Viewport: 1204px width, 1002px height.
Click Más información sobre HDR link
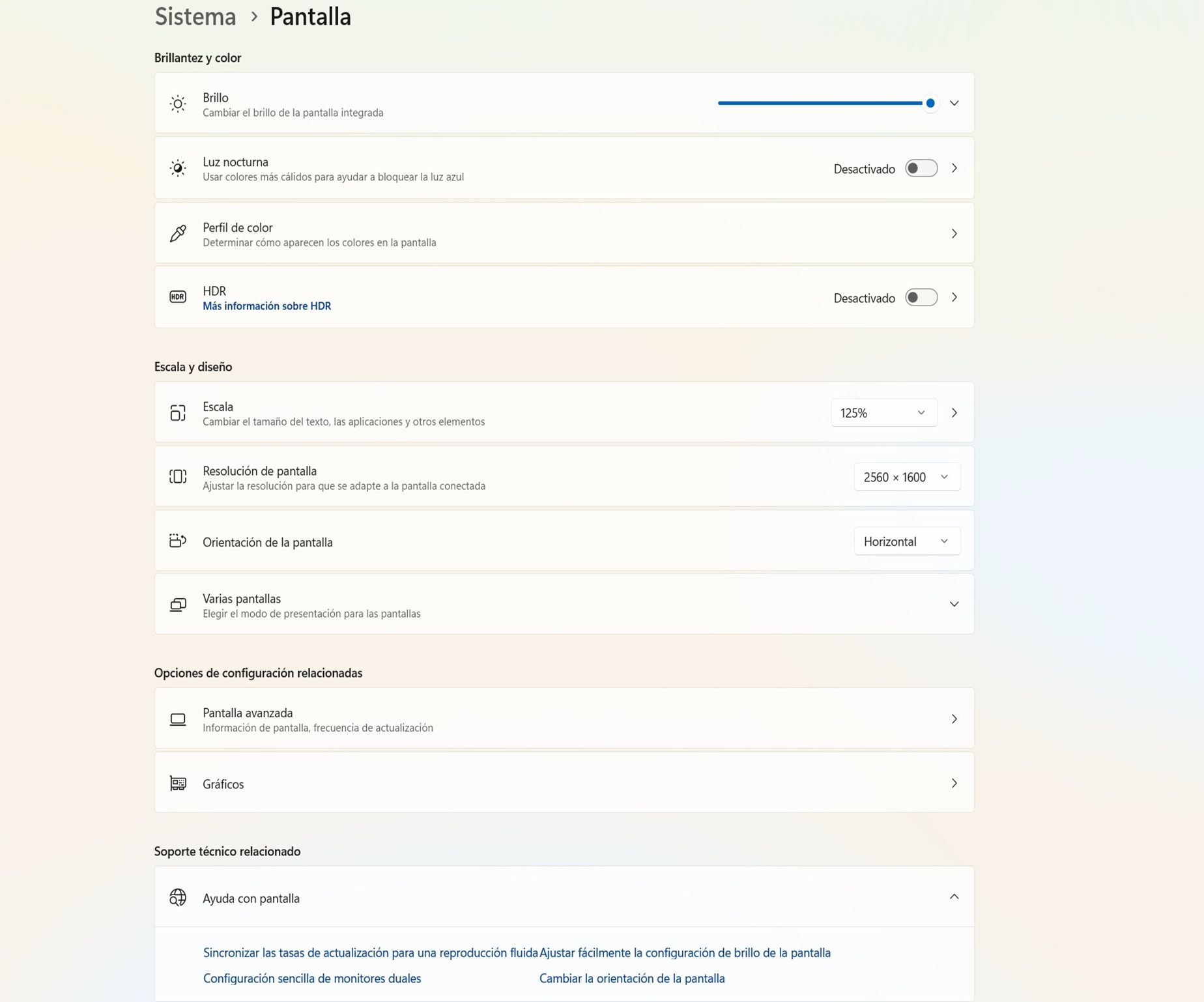tap(266, 306)
